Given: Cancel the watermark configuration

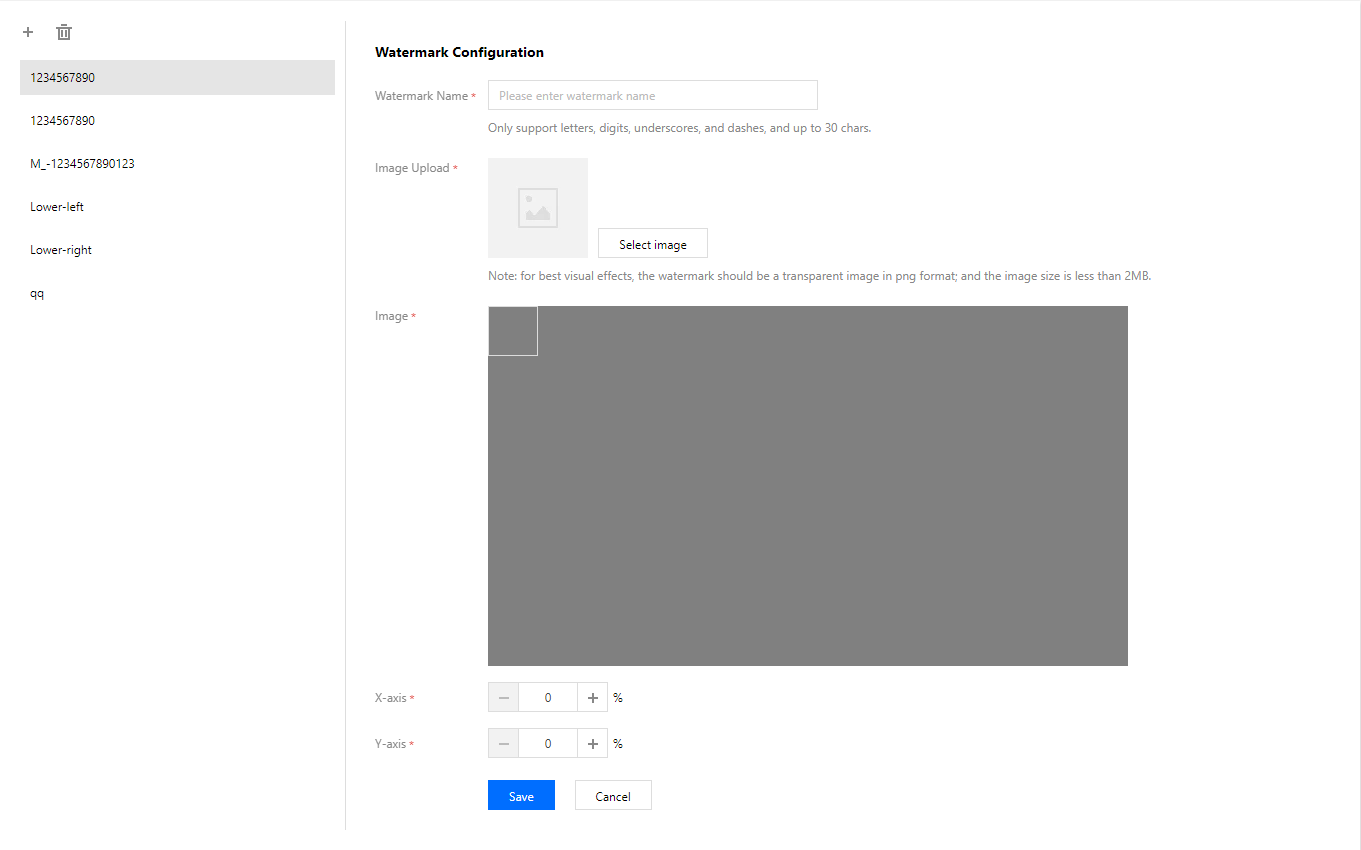Looking at the screenshot, I should [613, 796].
